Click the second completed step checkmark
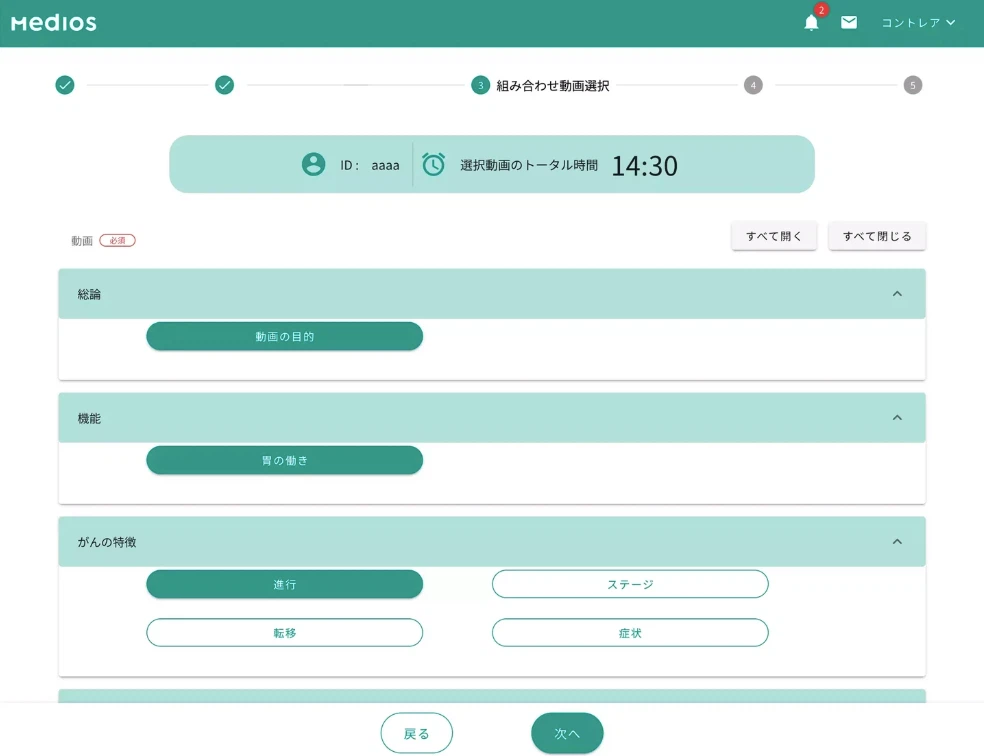This screenshot has width=984, height=756. click(x=224, y=85)
